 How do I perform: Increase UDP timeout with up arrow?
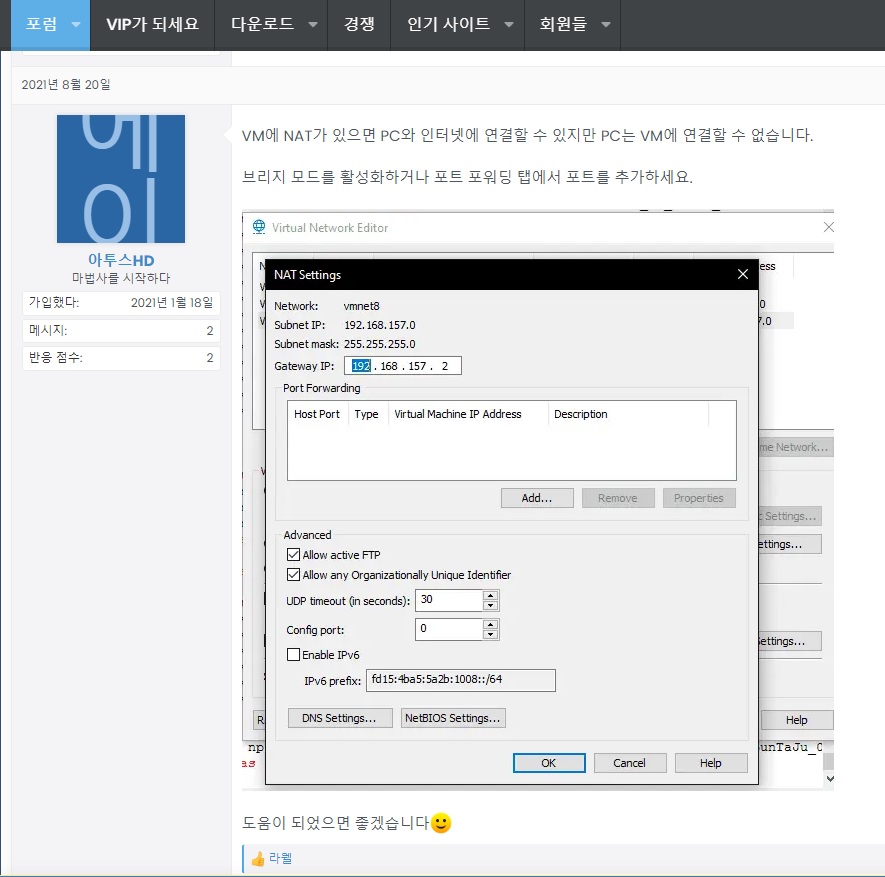pyautogui.click(x=490, y=595)
